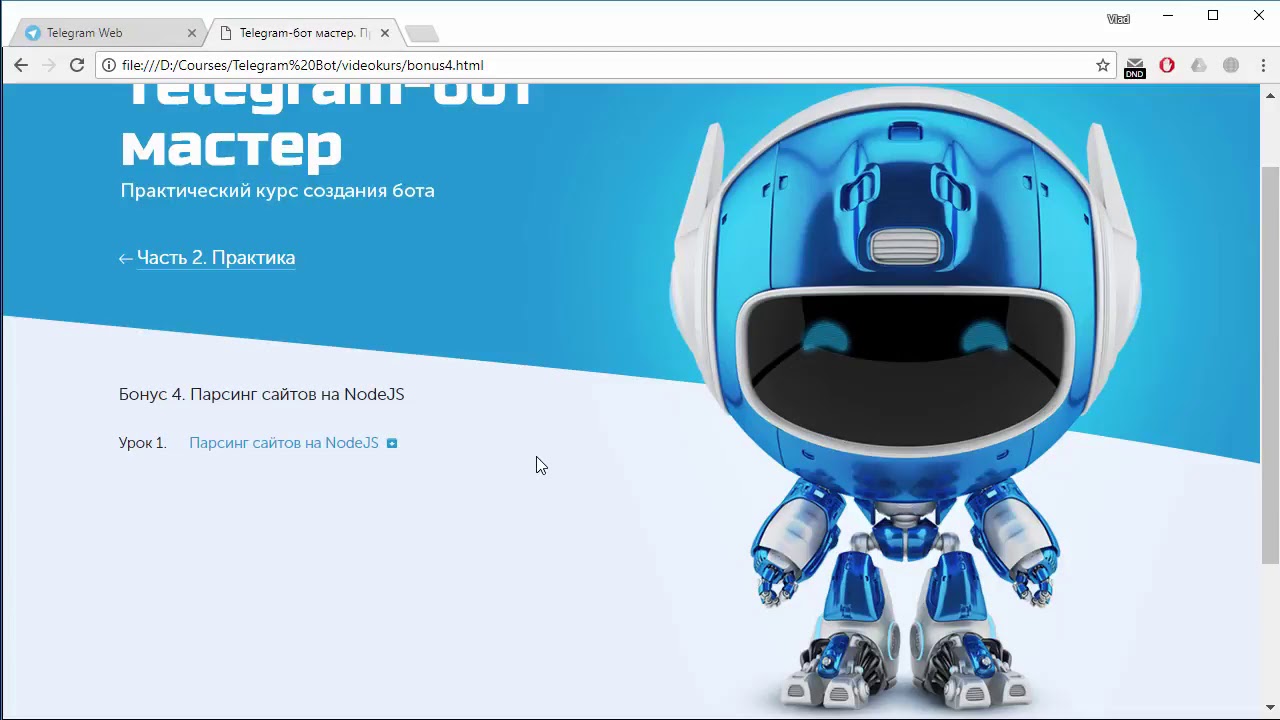Open the mail DND extension icon
Screen dimensions: 1280x720
(x=1135, y=66)
